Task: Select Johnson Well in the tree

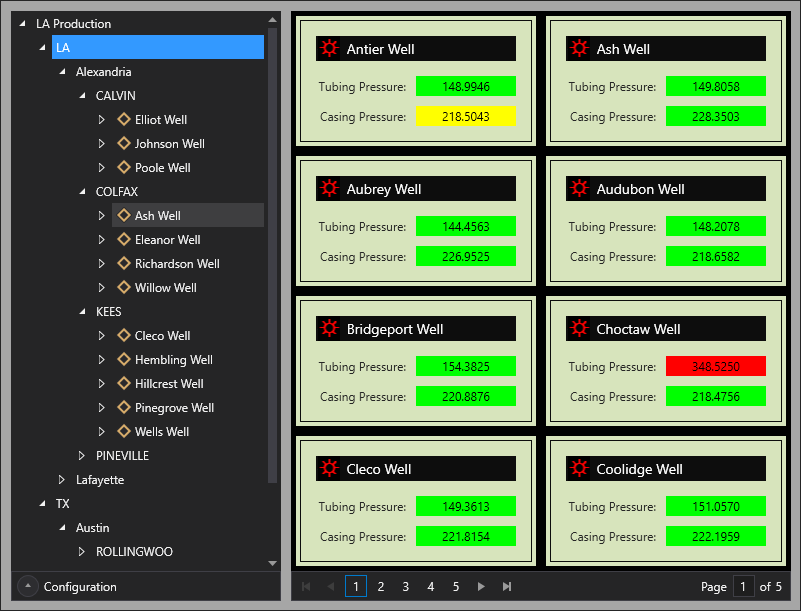Action: point(170,144)
